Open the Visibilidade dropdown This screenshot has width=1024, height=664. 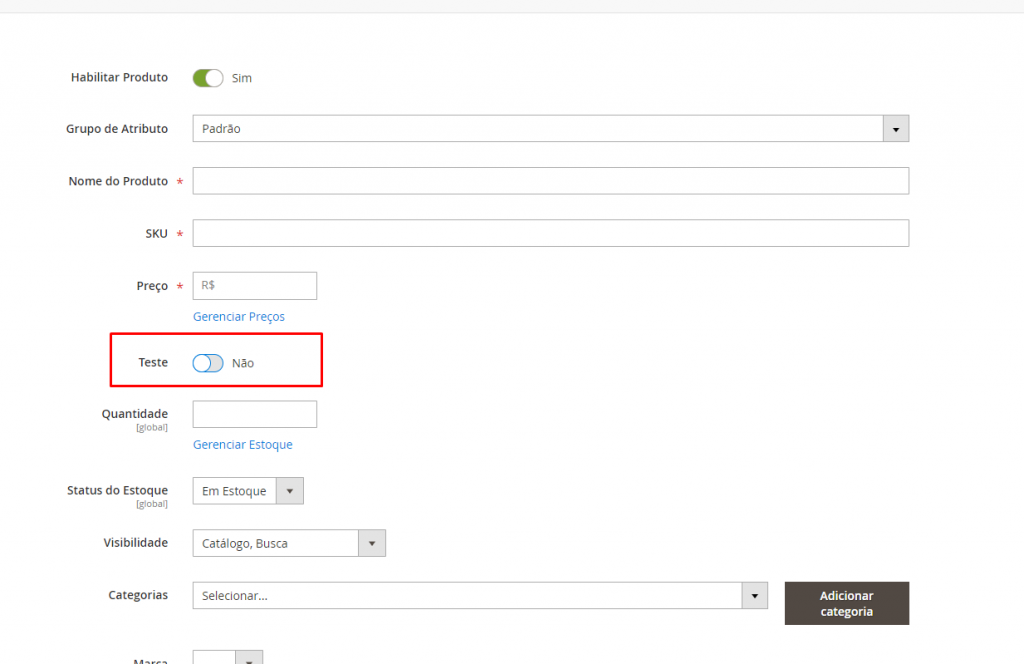(x=289, y=543)
